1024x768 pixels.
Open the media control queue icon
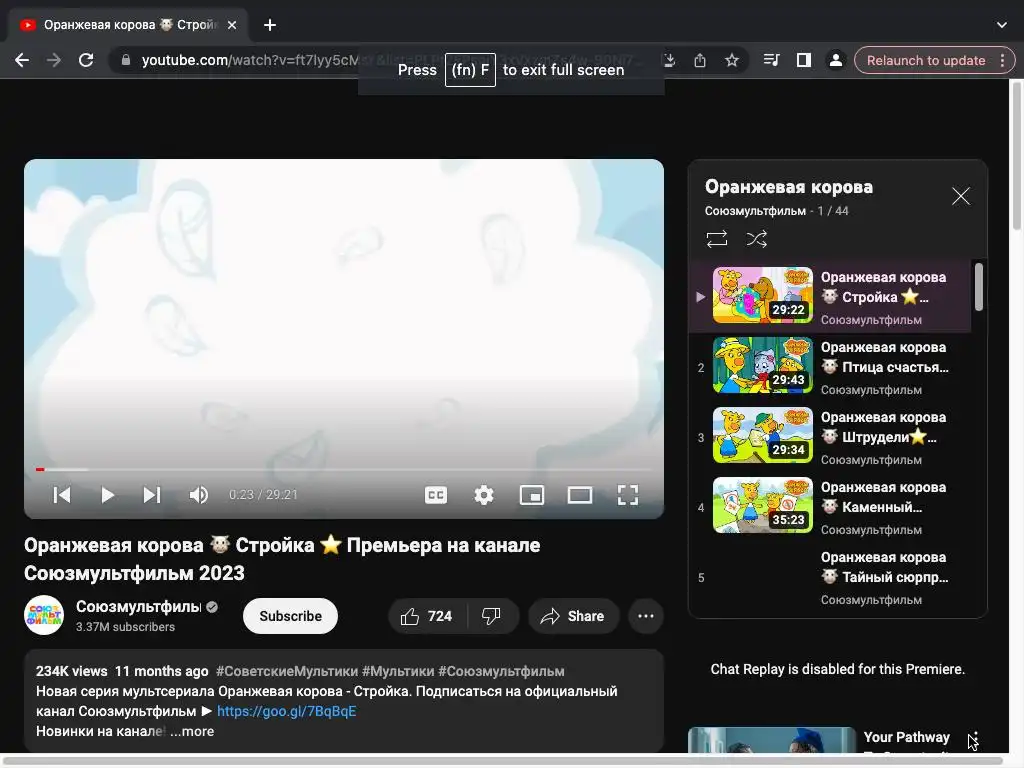click(771, 60)
